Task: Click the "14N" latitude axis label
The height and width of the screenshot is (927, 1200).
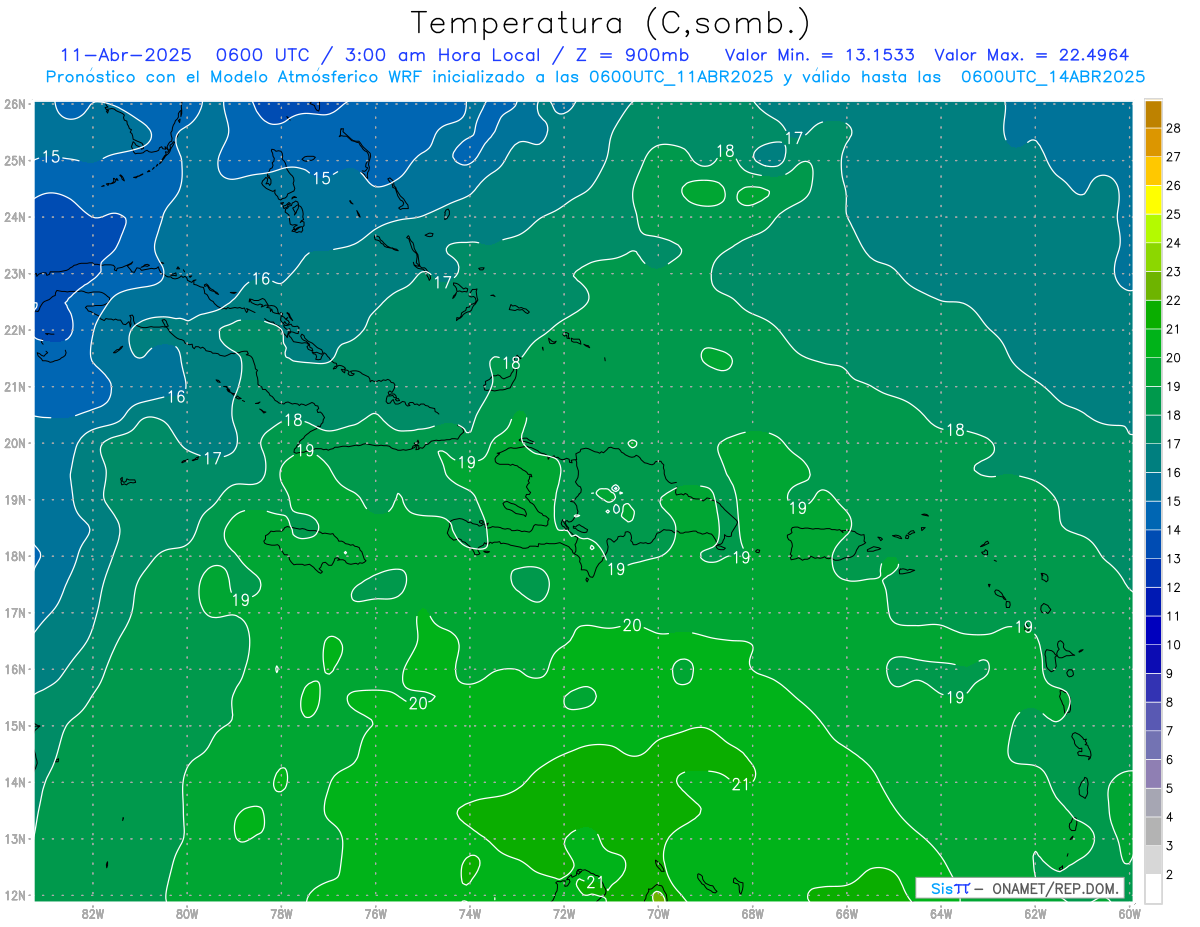Action: [x=15, y=782]
